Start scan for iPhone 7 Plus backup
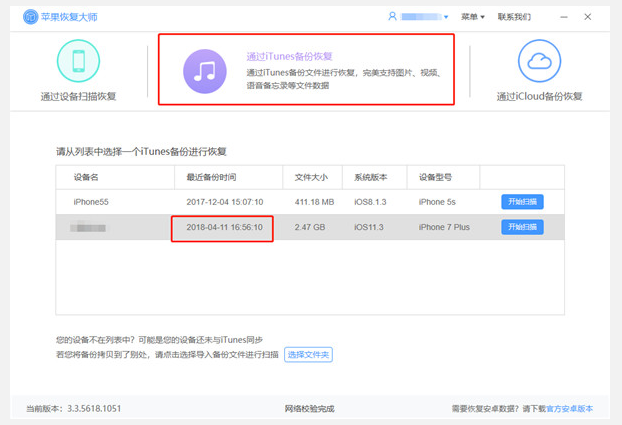622x425 pixels. point(522,227)
